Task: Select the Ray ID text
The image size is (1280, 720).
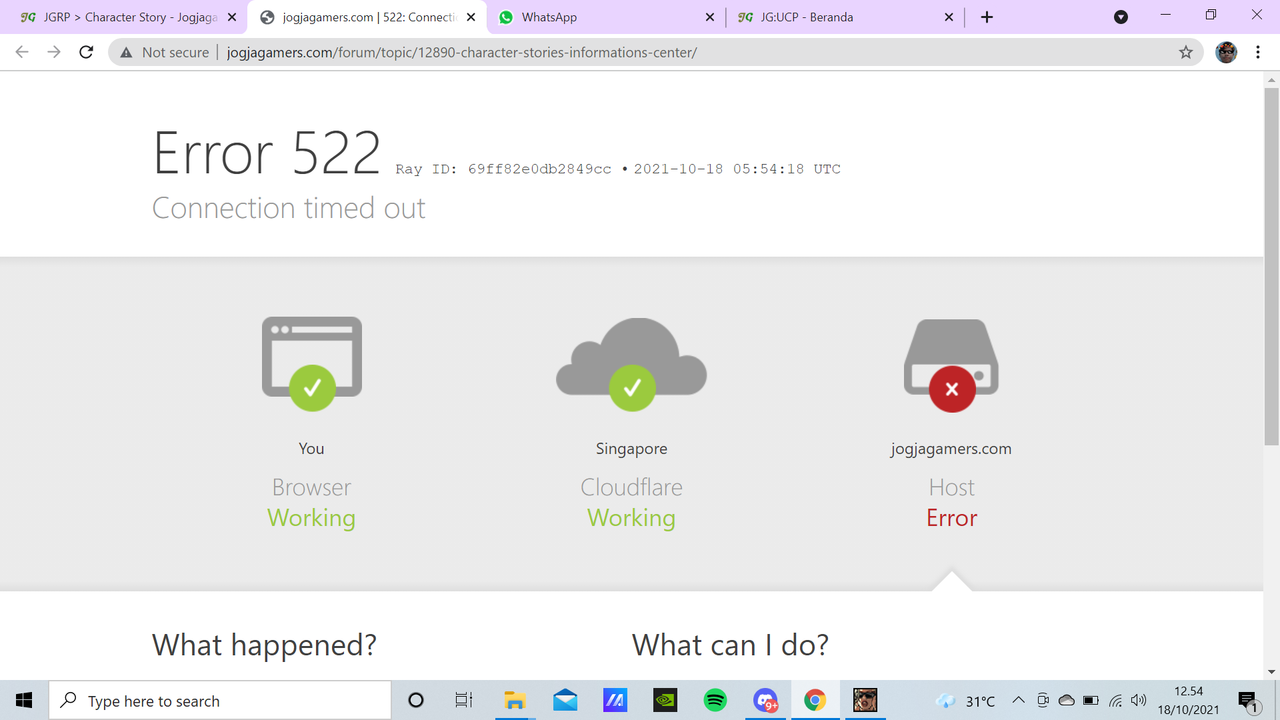Action: pyautogui.click(x=503, y=169)
